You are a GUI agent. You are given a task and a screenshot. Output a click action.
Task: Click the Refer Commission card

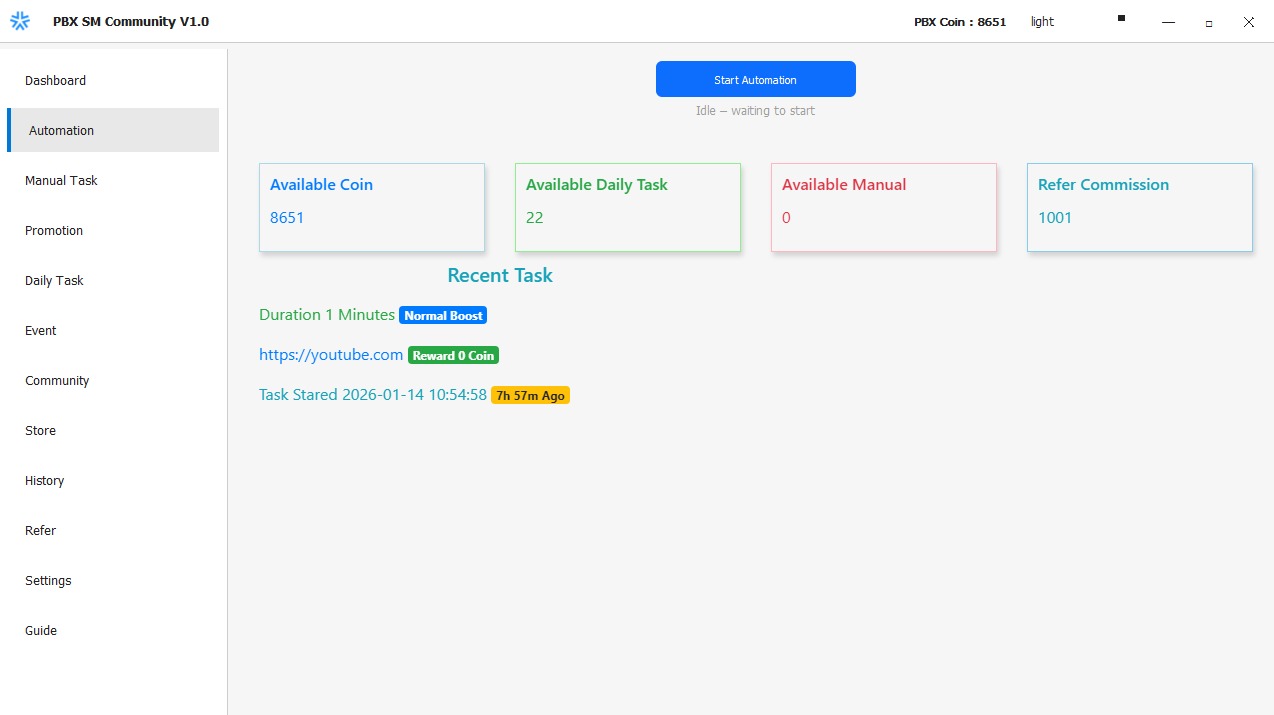pos(1139,207)
